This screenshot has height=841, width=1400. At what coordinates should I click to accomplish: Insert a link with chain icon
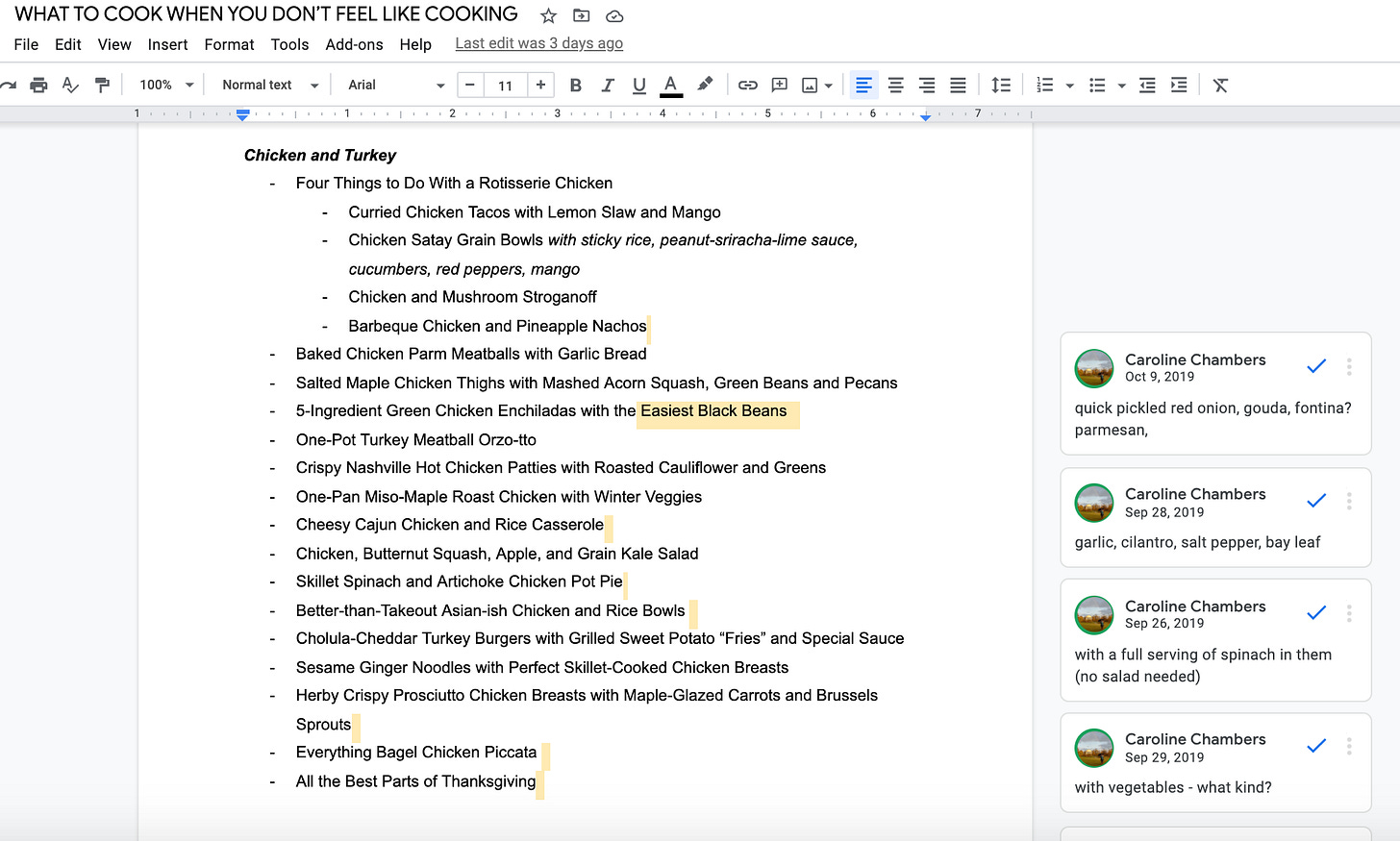click(x=747, y=85)
